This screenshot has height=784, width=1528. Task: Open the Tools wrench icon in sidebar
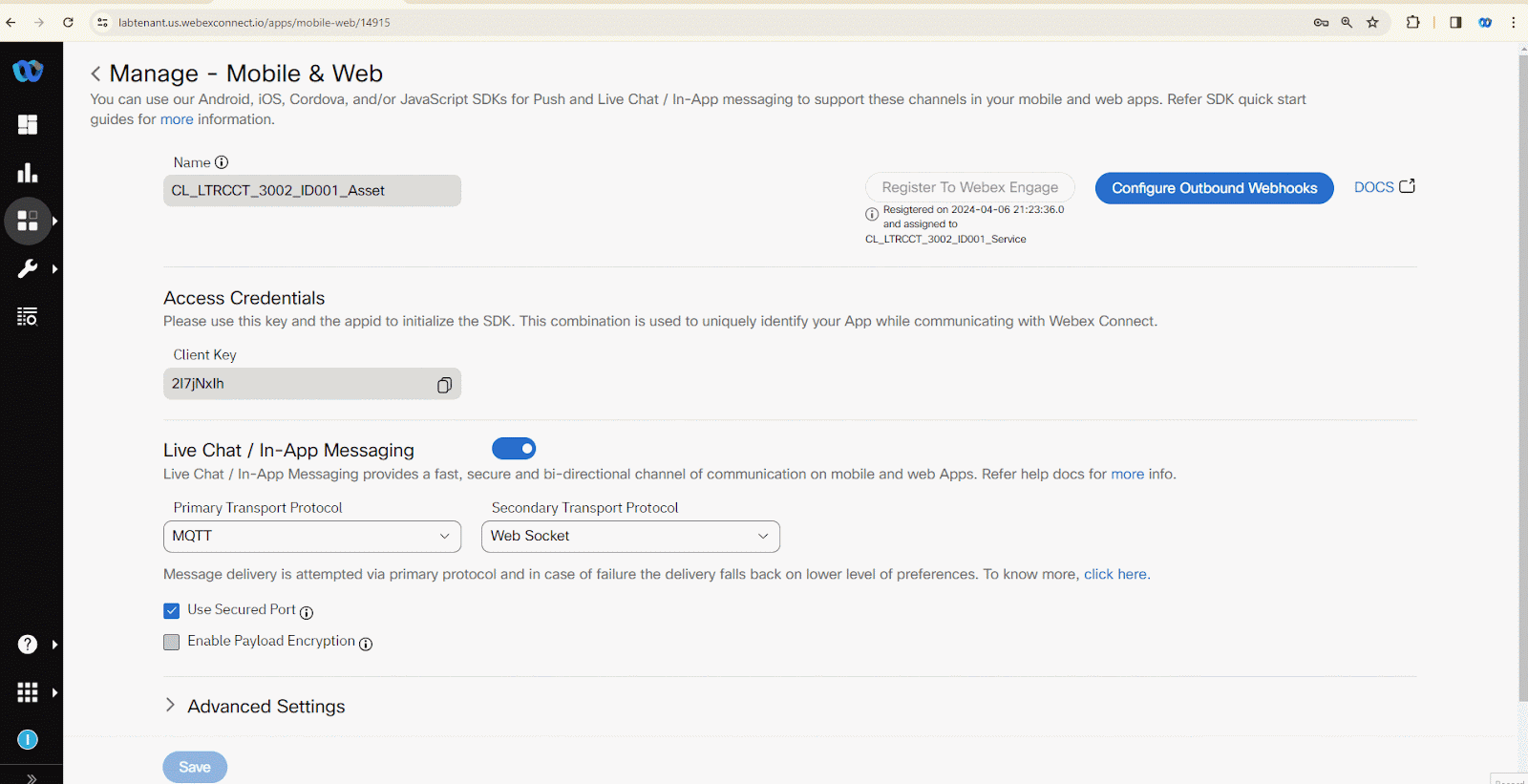[28, 269]
